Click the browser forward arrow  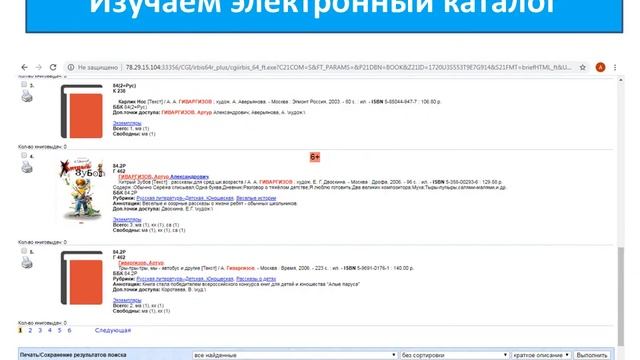coord(39,67)
